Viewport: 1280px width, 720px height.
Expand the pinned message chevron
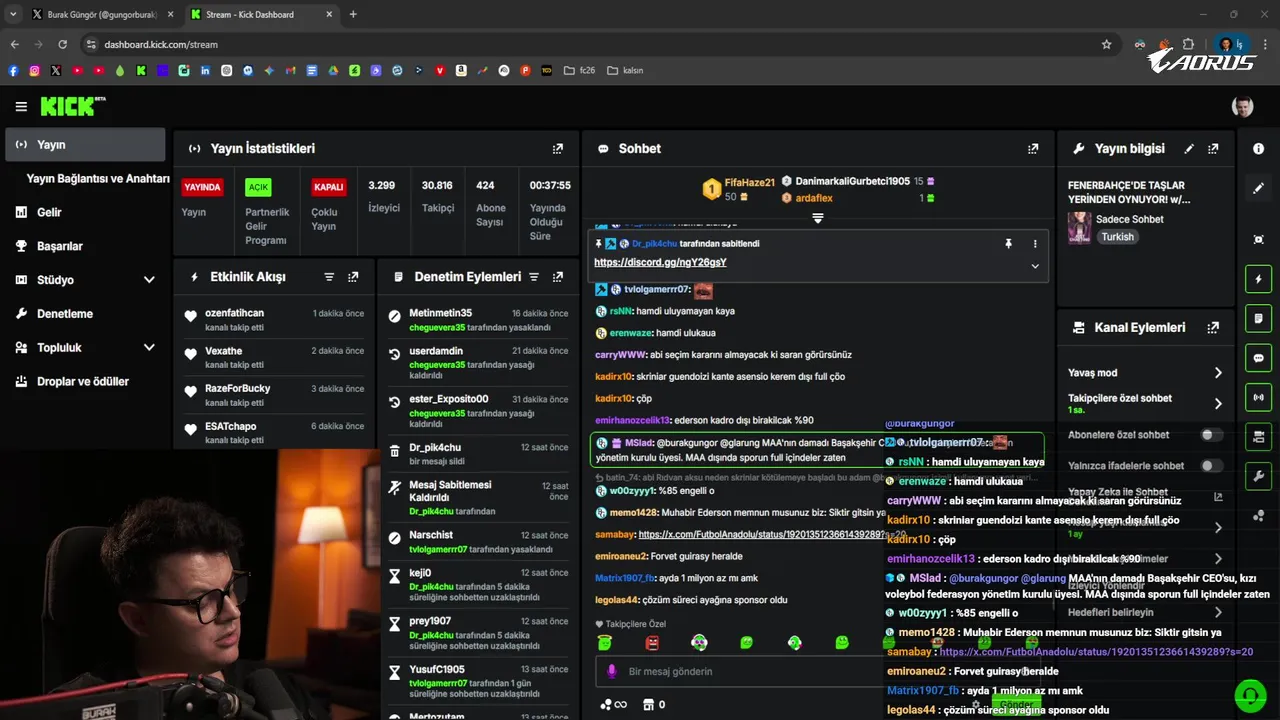tap(1035, 266)
